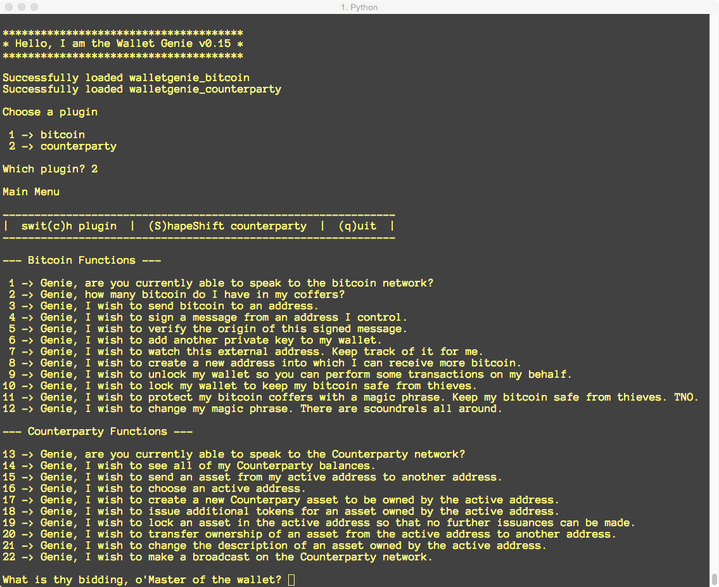Viewport: 719px width, 587px height.
Task: Select 'swit(c)h plugin' menu option text
Action: click(x=69, y=226)
